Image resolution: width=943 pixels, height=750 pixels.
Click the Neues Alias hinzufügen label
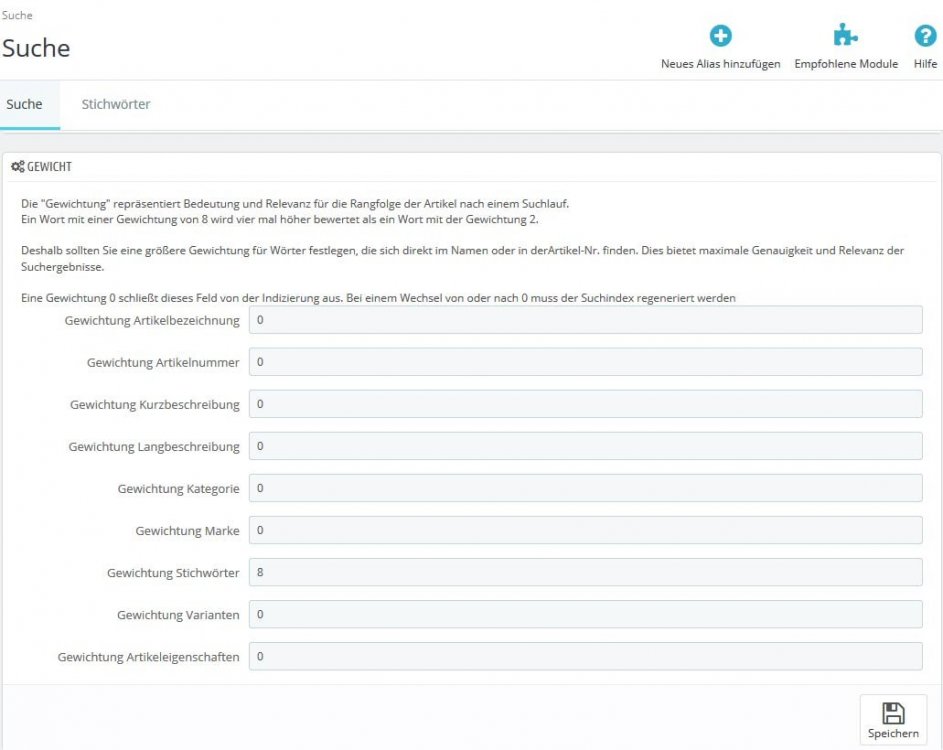tap(720, 64)
